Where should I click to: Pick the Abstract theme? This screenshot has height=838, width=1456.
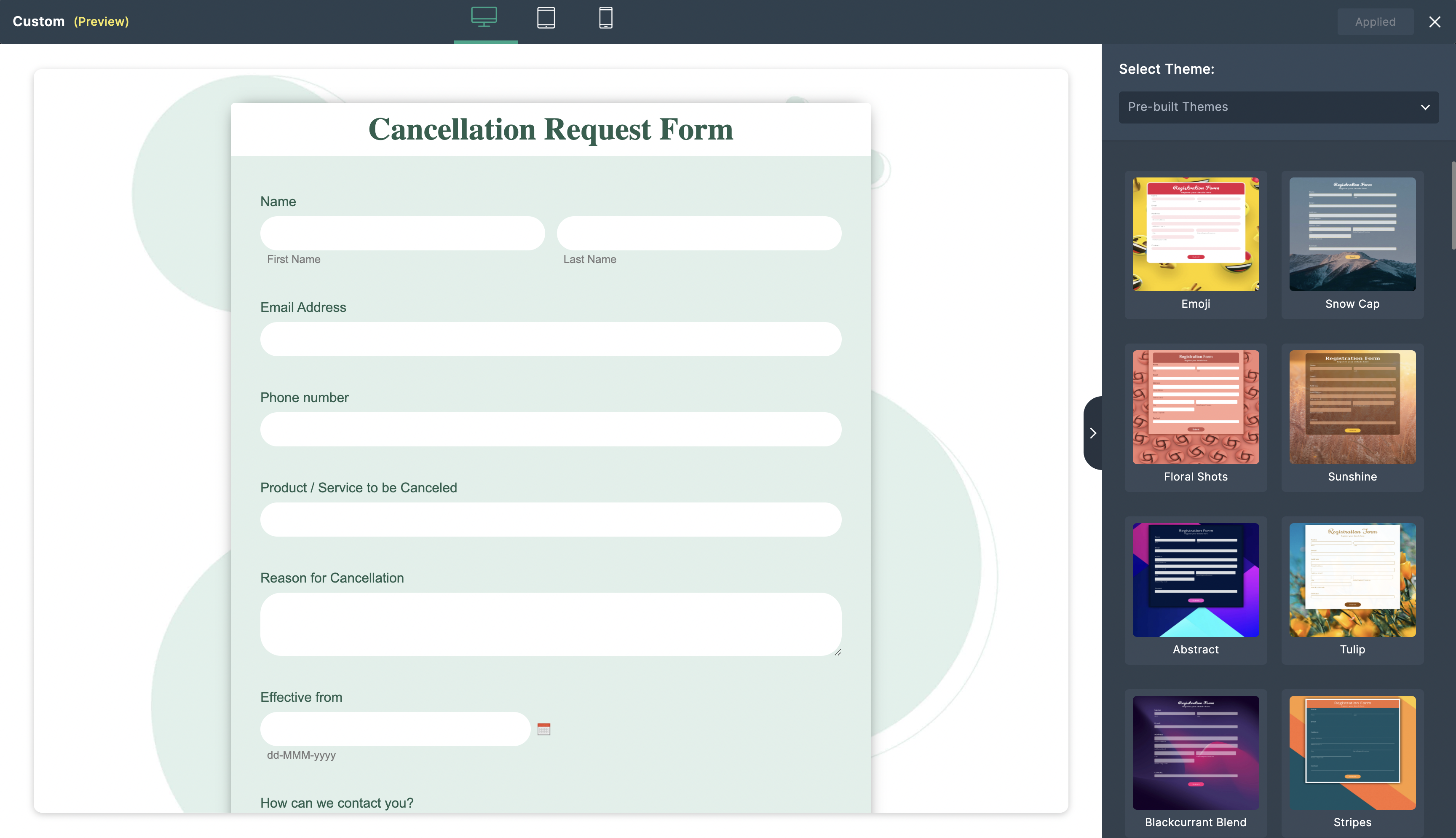pos(1196,580)
